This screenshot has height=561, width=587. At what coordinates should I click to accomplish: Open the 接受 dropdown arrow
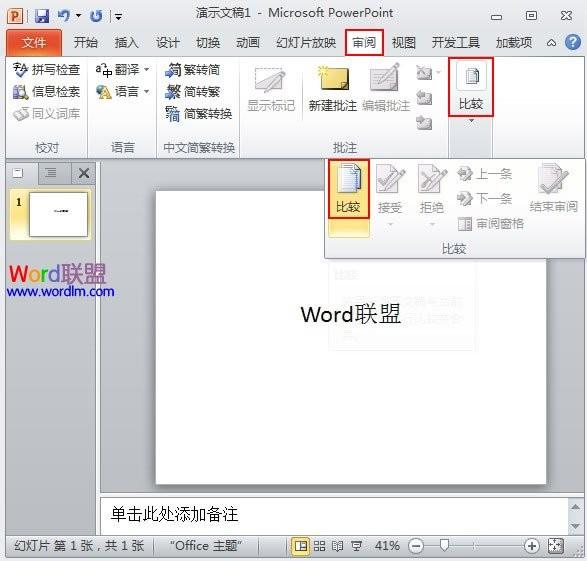(x=390, y=225)
